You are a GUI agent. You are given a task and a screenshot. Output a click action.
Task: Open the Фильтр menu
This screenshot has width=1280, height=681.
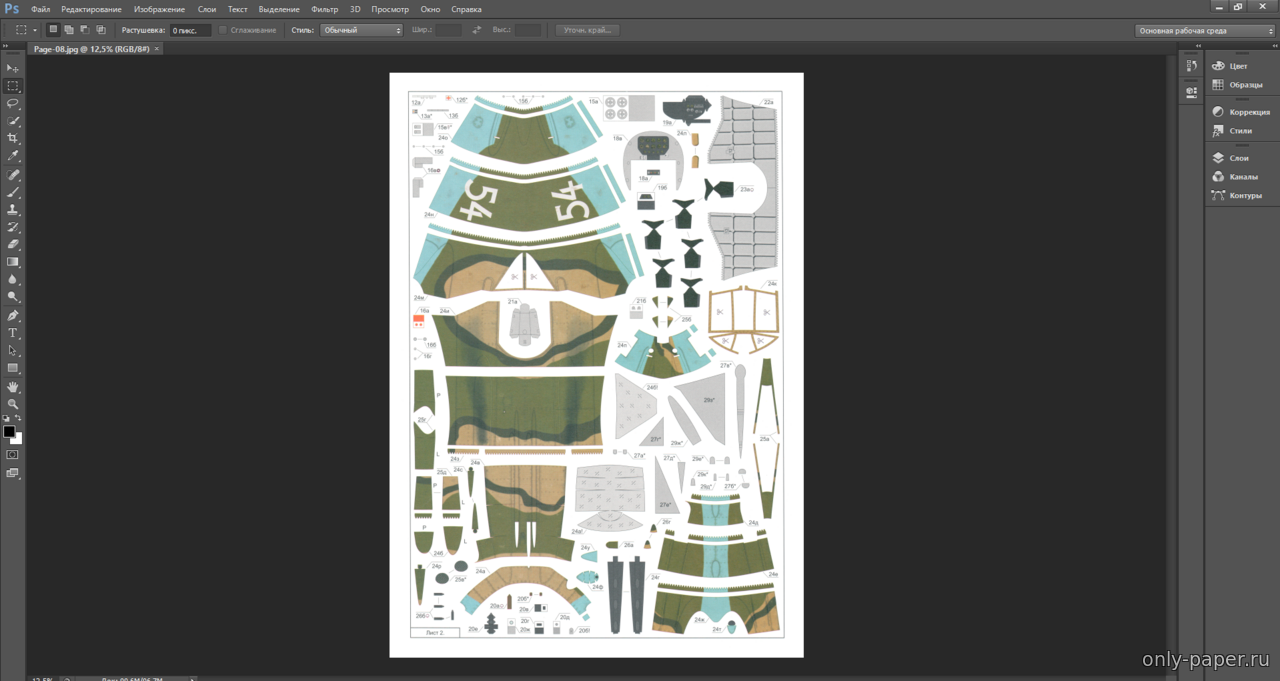click(x=325, y=9)
